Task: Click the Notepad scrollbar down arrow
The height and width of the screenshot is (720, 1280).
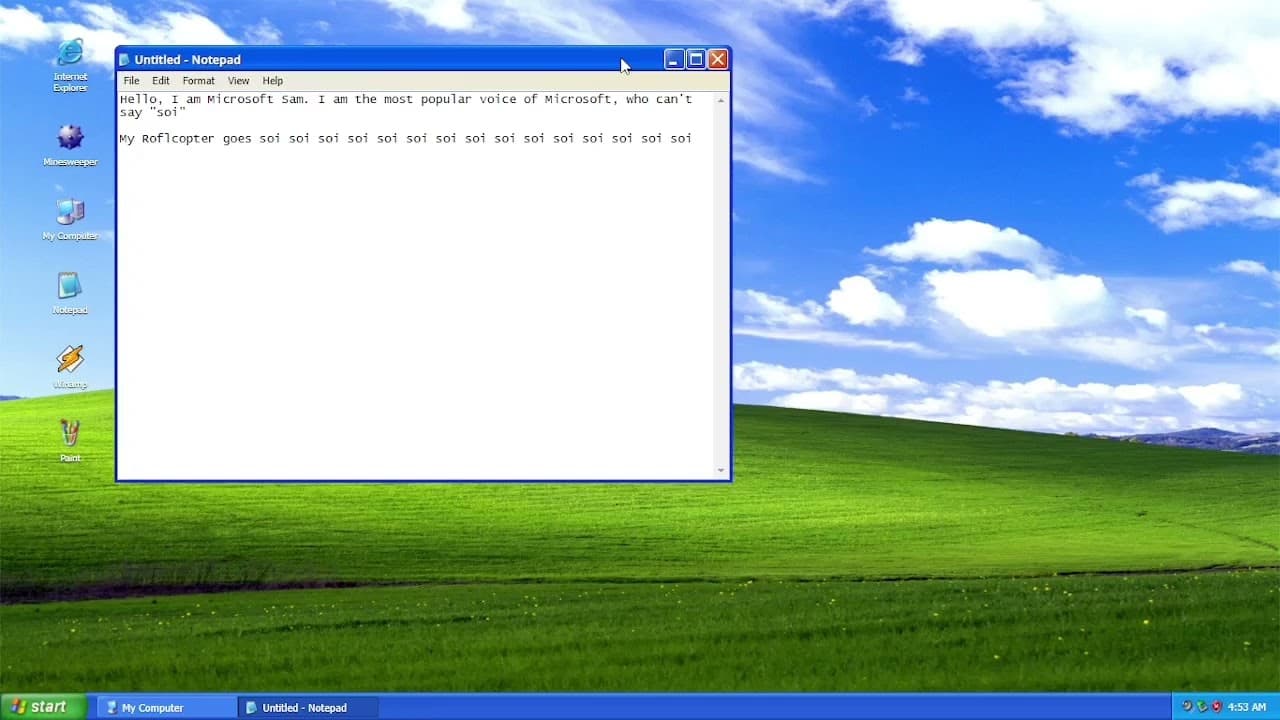Action: [x=721, y=470]
